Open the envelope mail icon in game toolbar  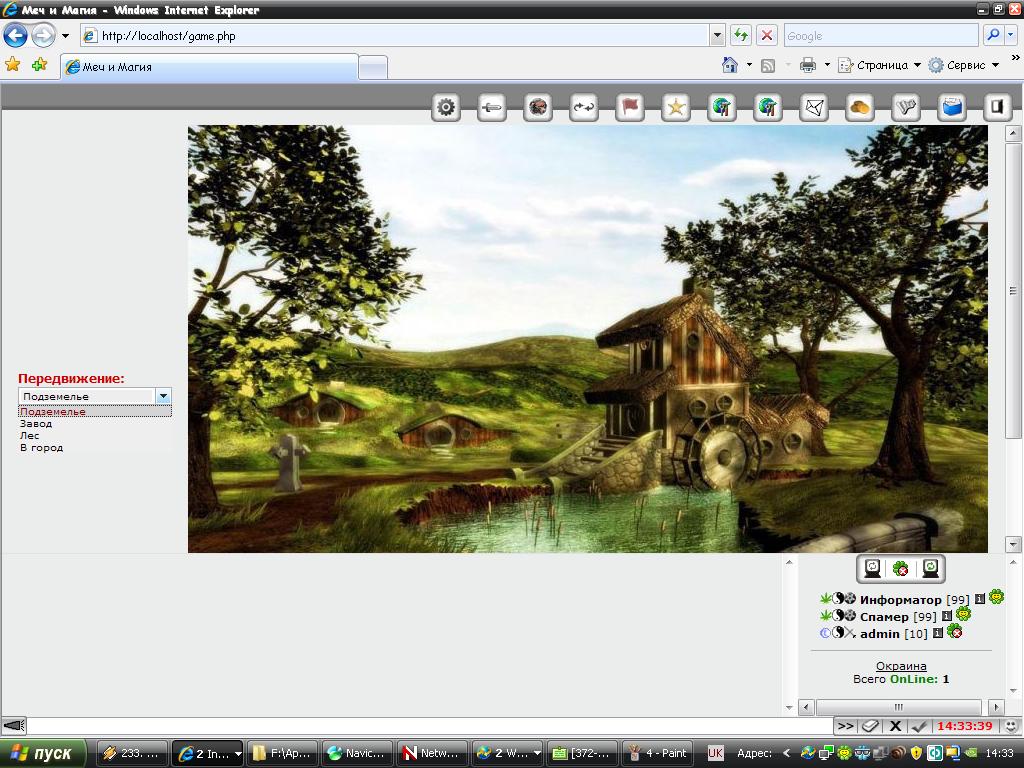(814, 107)
